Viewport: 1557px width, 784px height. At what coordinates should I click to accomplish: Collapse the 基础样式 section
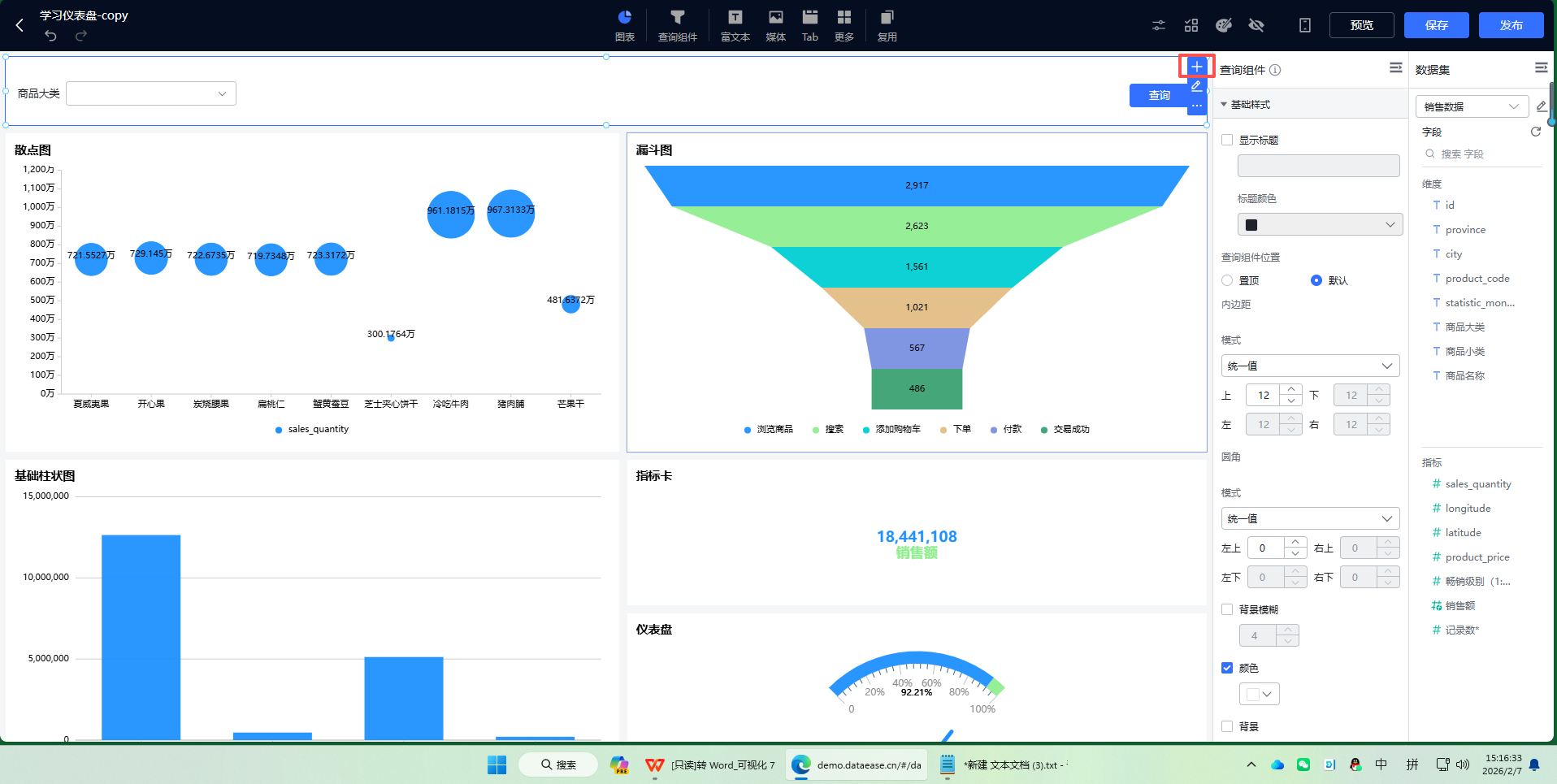click(x=1224, y=105)
